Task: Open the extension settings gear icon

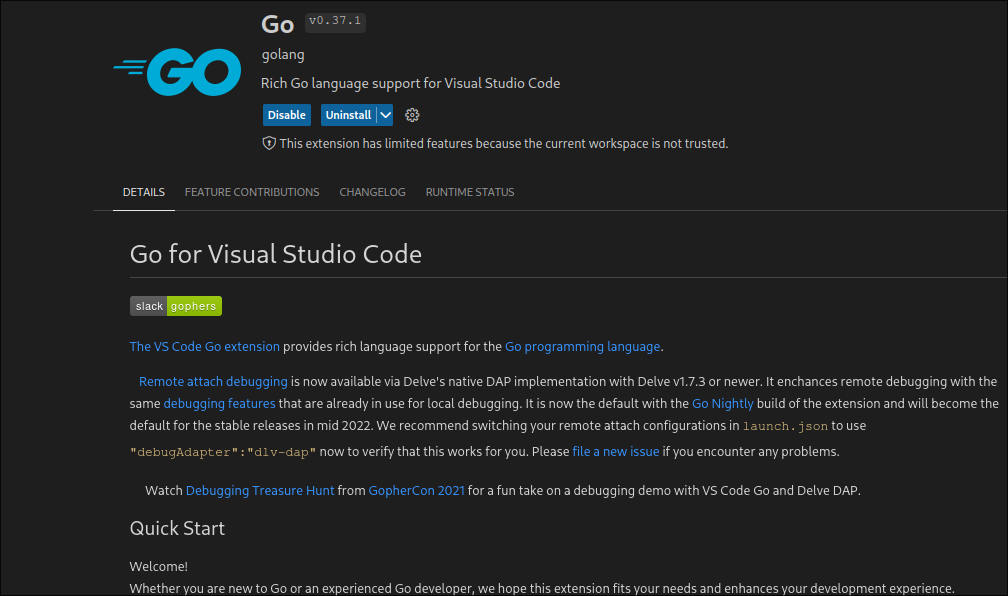Action: tap(412, 115)
